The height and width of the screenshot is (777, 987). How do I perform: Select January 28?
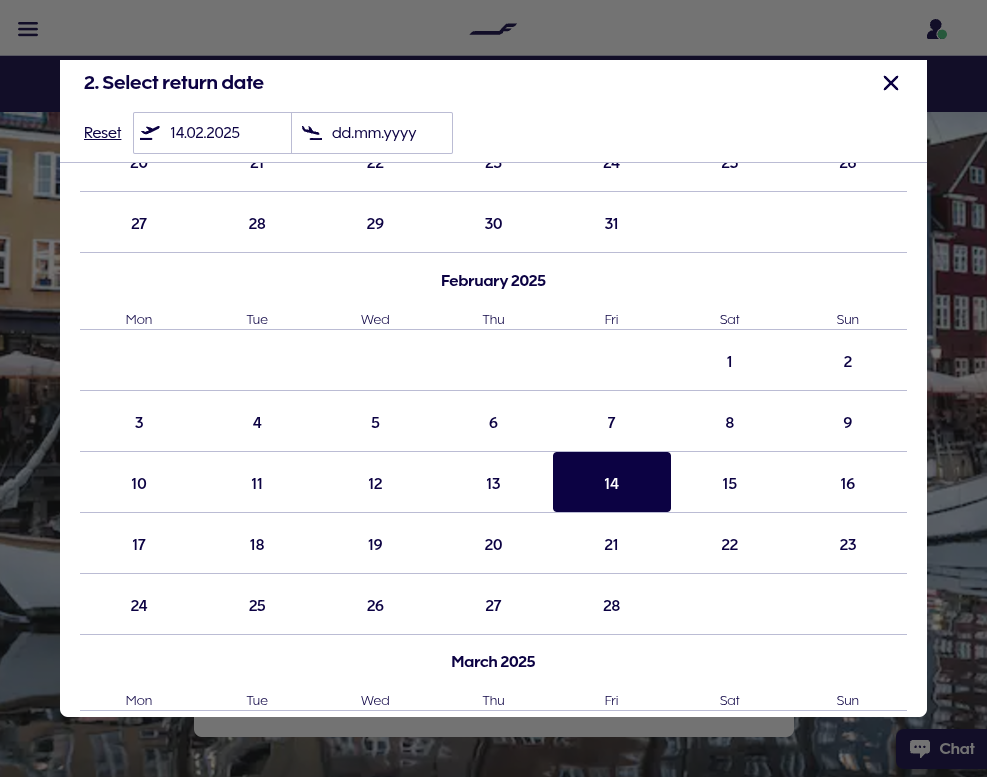coord(257,224)
